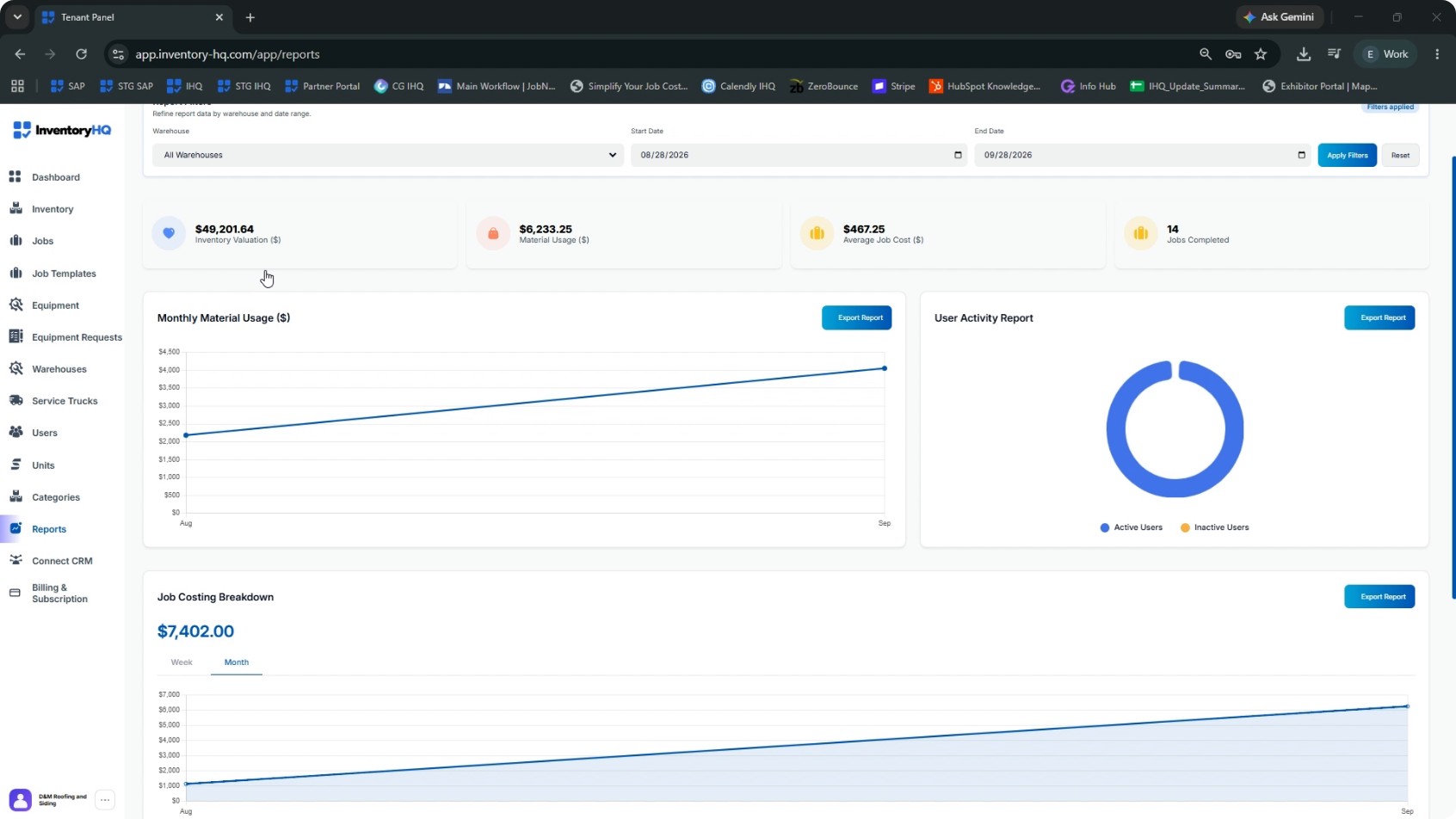Click the Start Date field 08/28/2026
1456x819 pixels.
click(x=799, y=155)
